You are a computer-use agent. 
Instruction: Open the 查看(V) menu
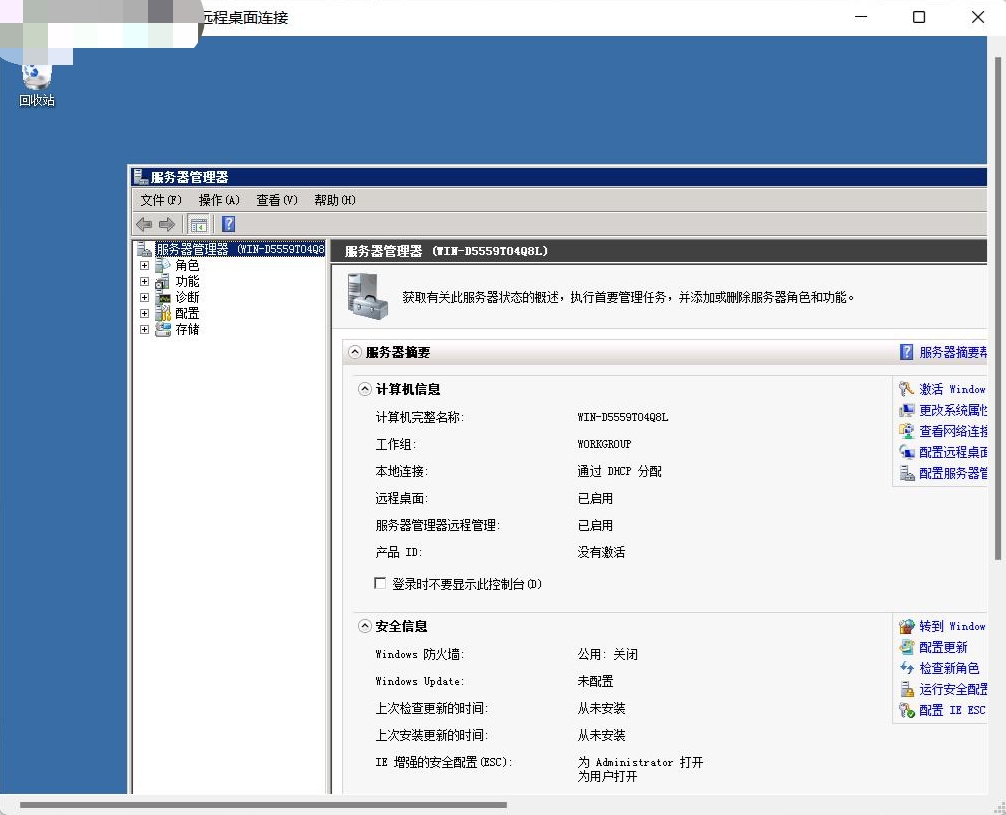(x=277, y=200)
